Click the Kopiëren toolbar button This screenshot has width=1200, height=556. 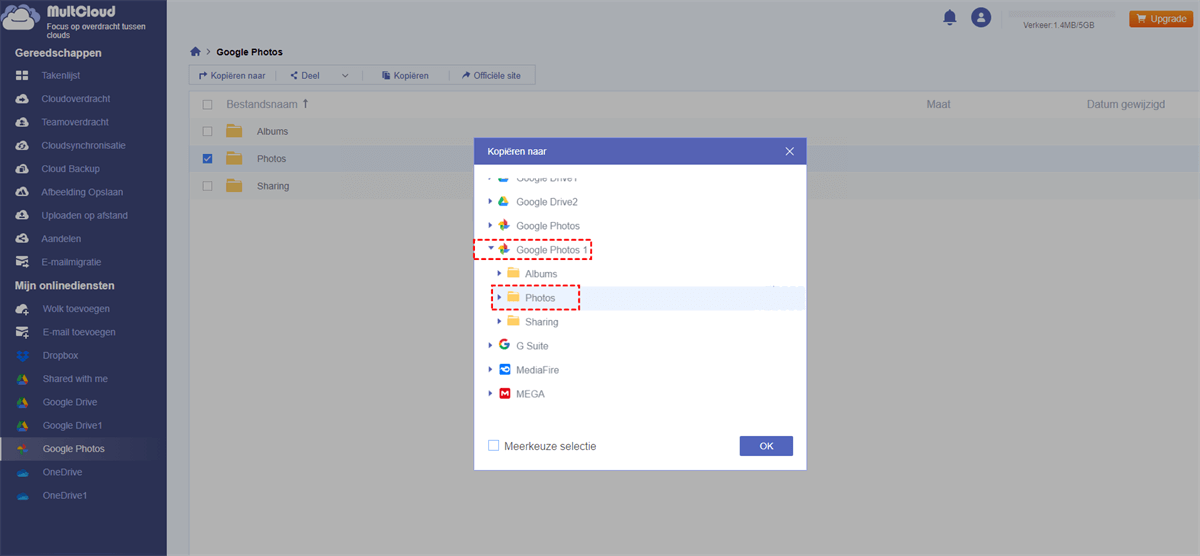(405, 75)
